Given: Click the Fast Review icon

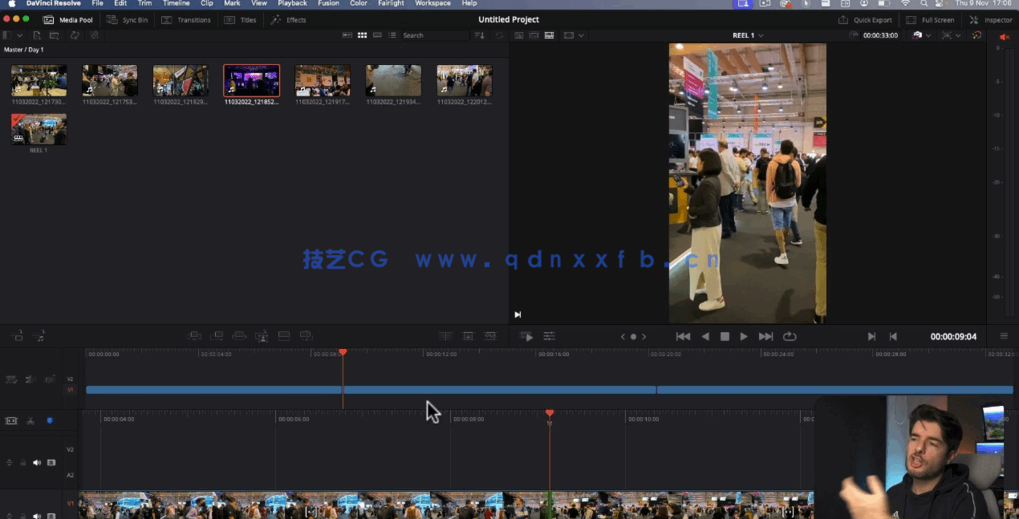Looking at the screenshot, I should [x=526, y=336].
